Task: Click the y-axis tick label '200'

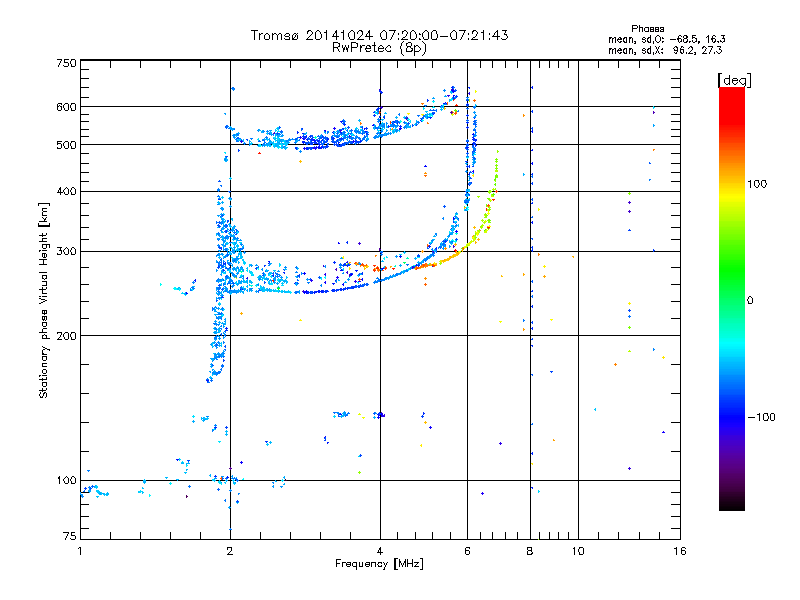Action: coord(66,336)
